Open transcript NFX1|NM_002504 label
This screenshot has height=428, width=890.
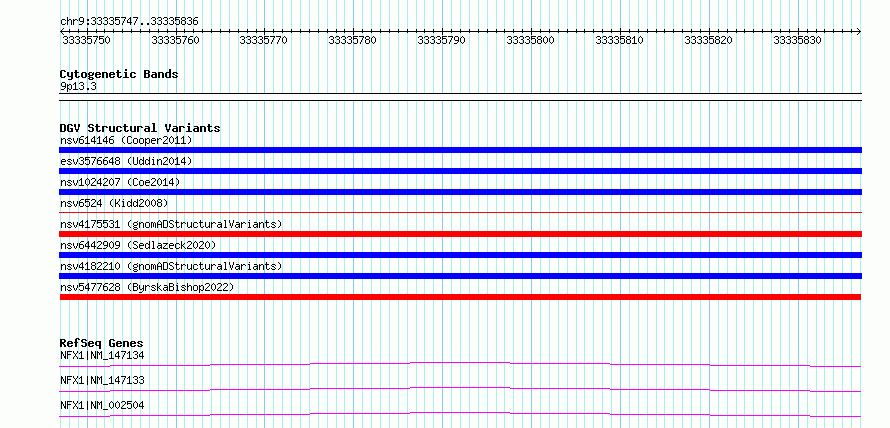102,405
